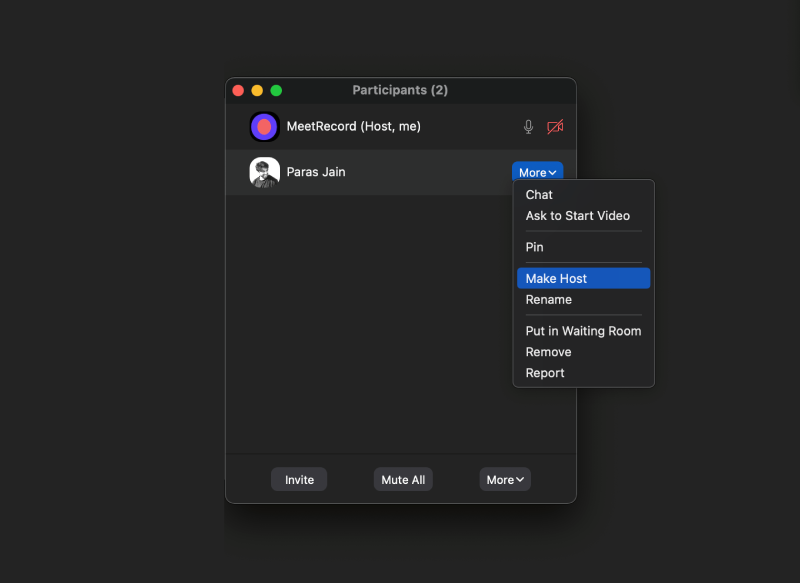This screenshot has height=583, width=800.
Task: Open the More dropdown next to Paras Jain
Action: coord(537,171)
